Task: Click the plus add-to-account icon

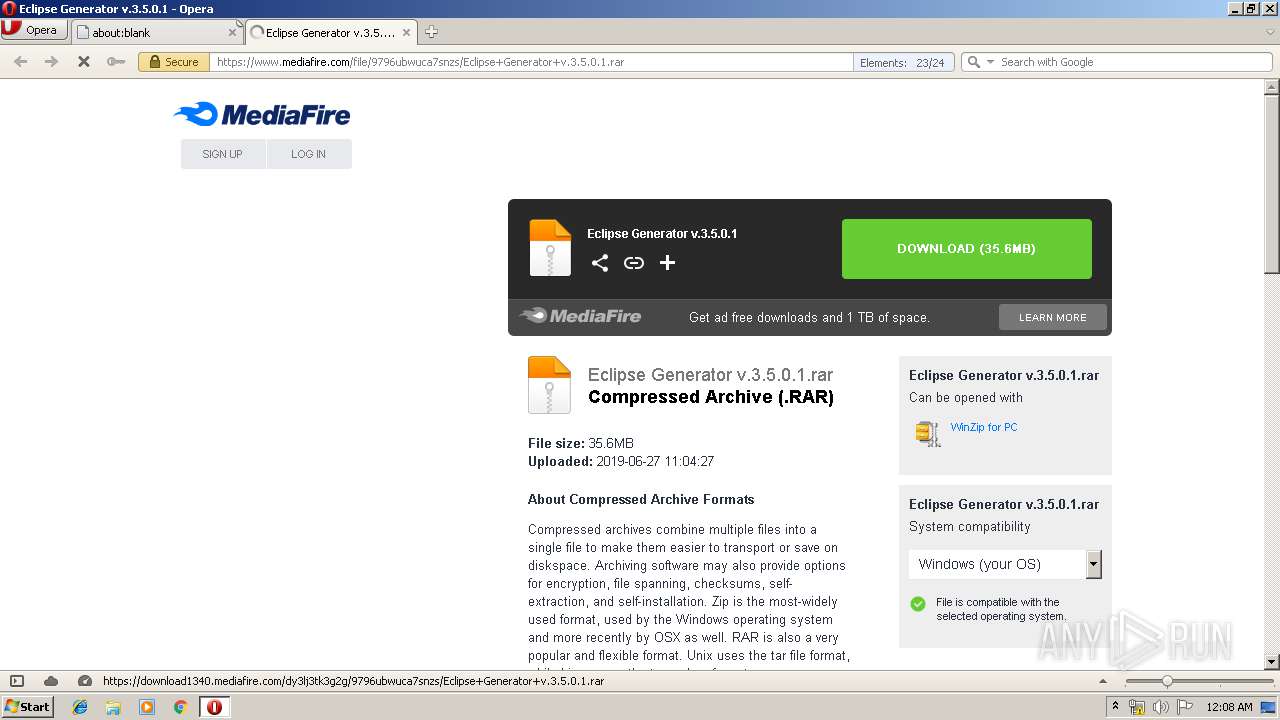Action: click(x=668, y=262)
